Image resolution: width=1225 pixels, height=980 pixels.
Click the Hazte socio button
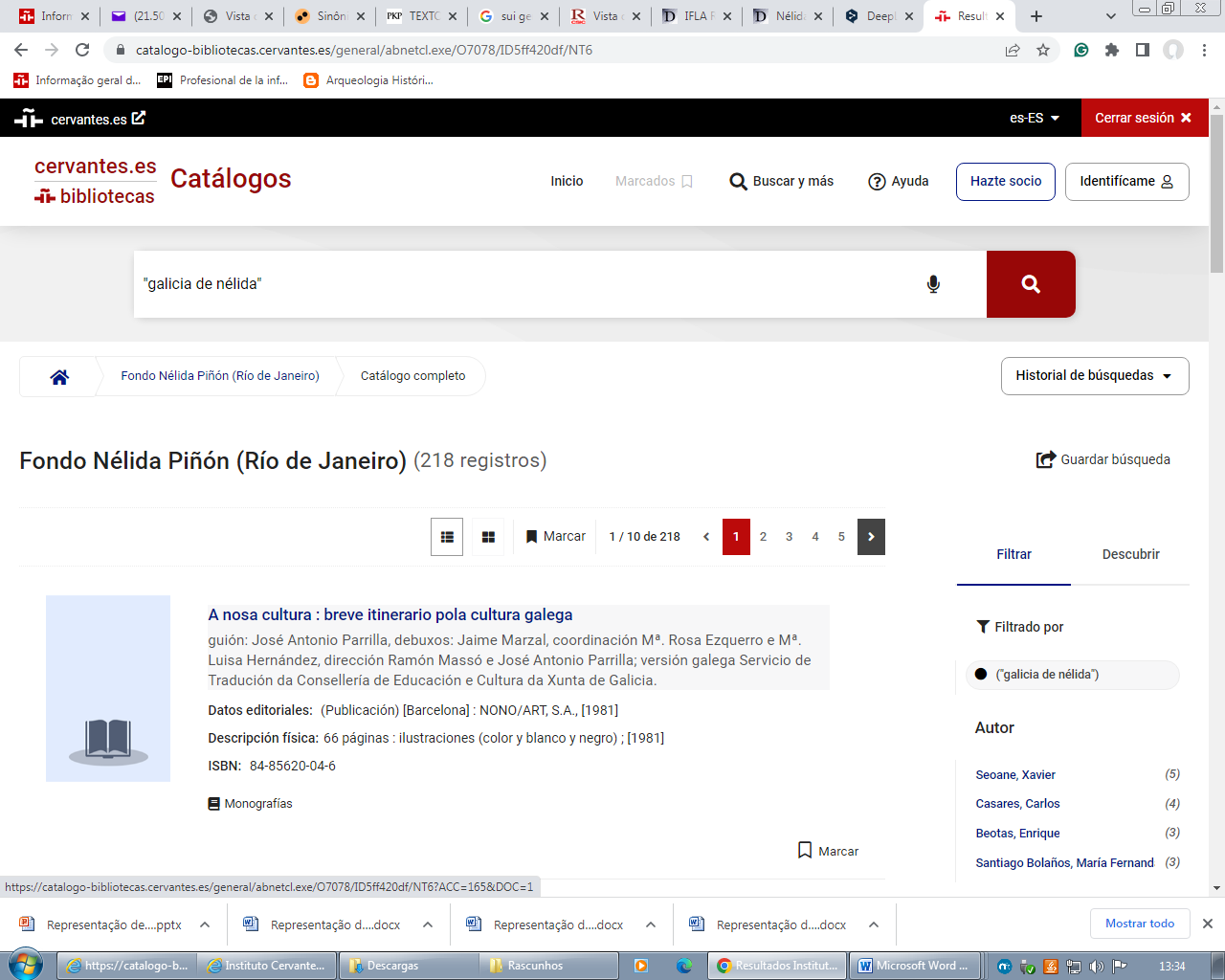click(x=1005, y=181)
